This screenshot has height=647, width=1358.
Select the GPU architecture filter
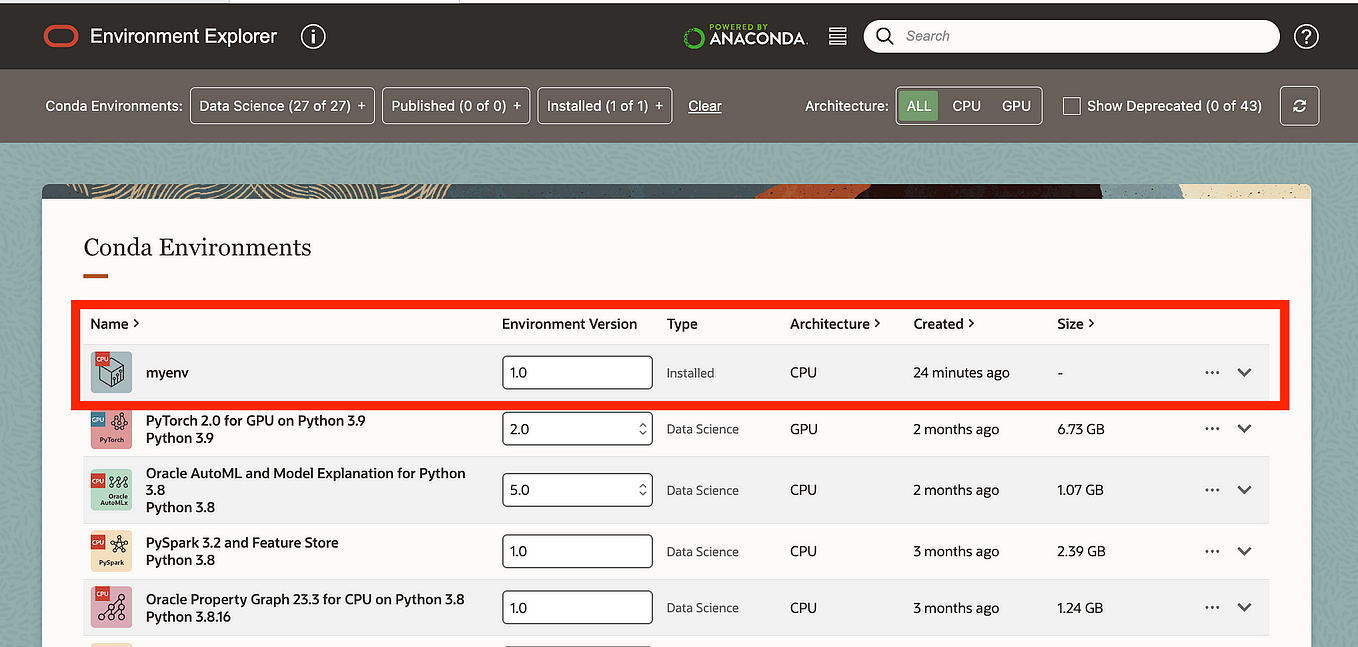coord(1016,106)
